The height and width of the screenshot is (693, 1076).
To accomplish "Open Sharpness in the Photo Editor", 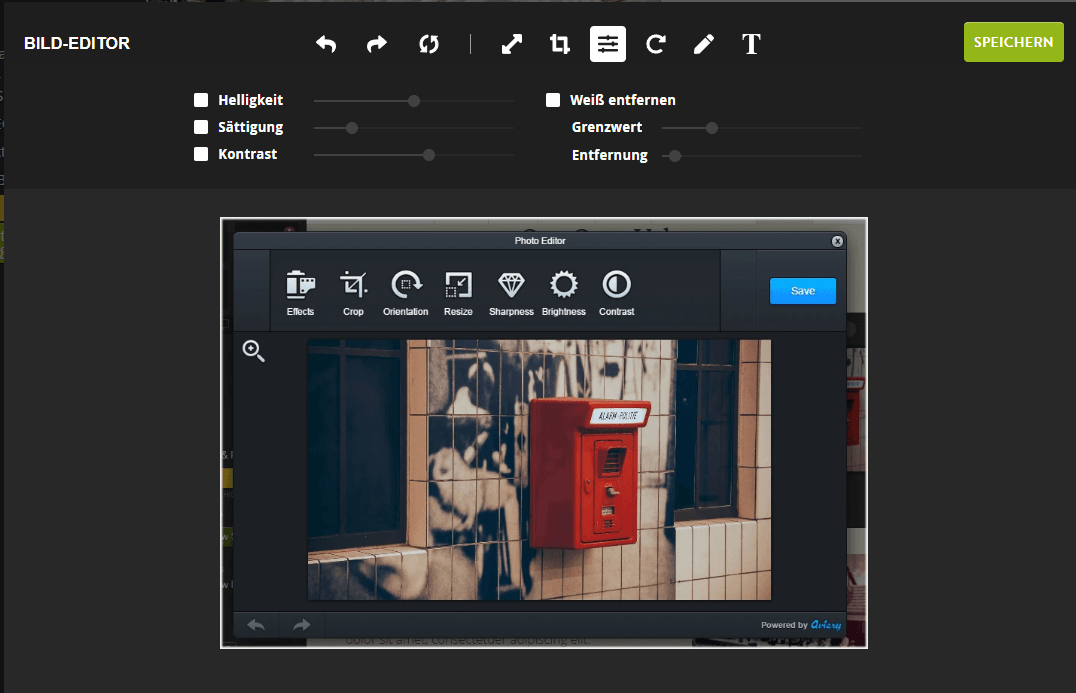I will (511, 293).
